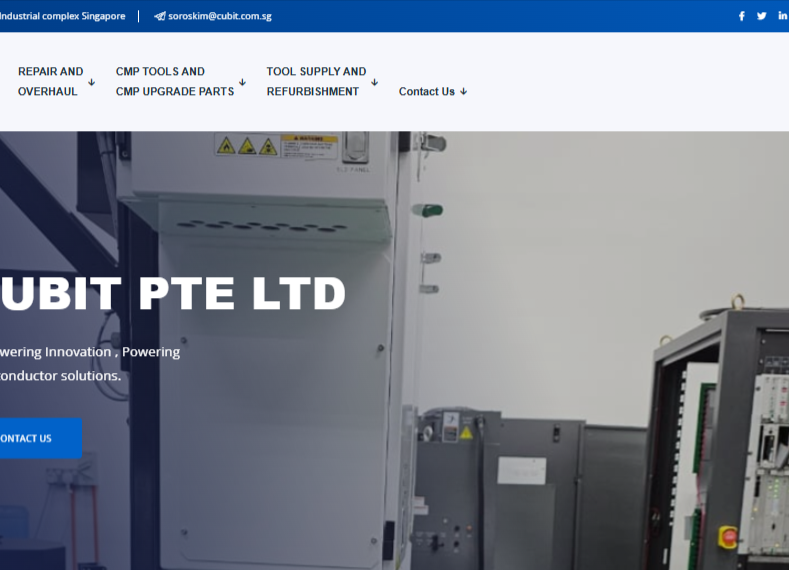Click the CUBIT PTE LTD hero heading
Image resolution: width=789 pixels, height=570 pixels.
(173, 293)
